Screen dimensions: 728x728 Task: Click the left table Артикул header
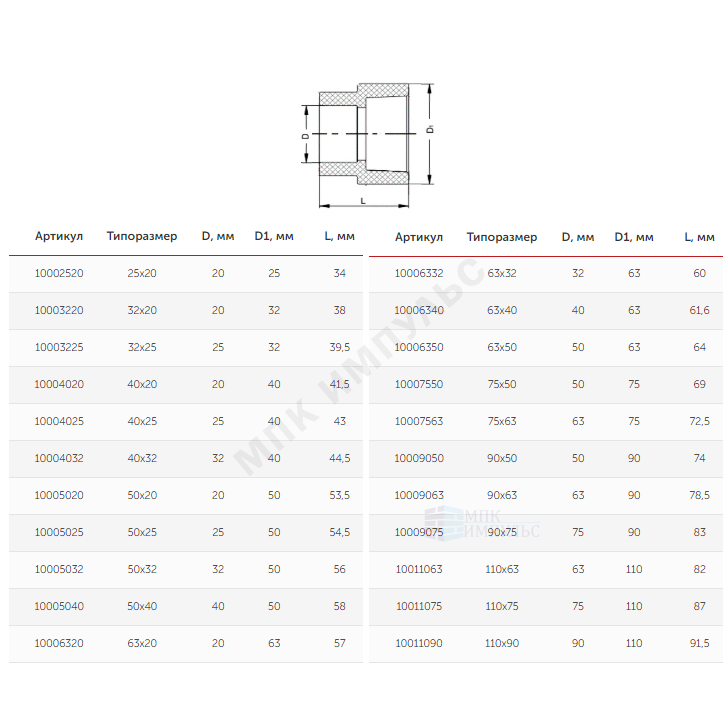click(x=59, y=236)
